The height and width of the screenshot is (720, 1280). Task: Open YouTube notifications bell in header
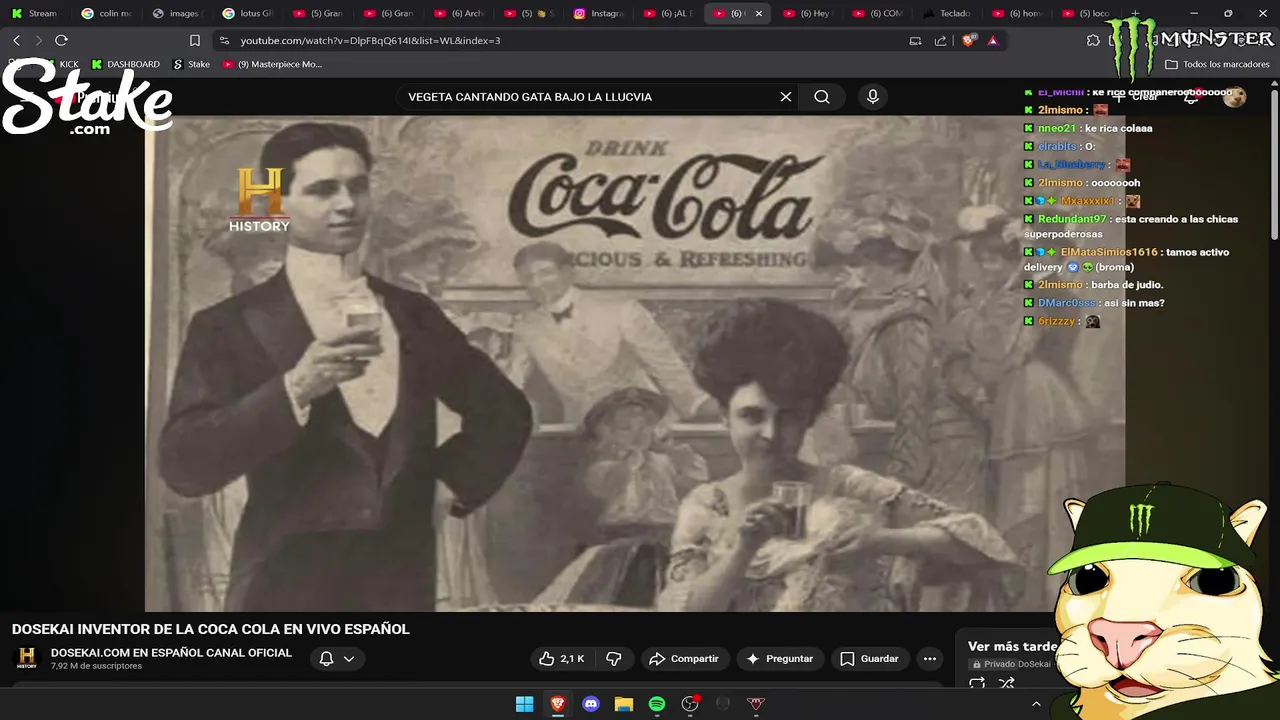pyautogui.click(x=1191, y=97)
